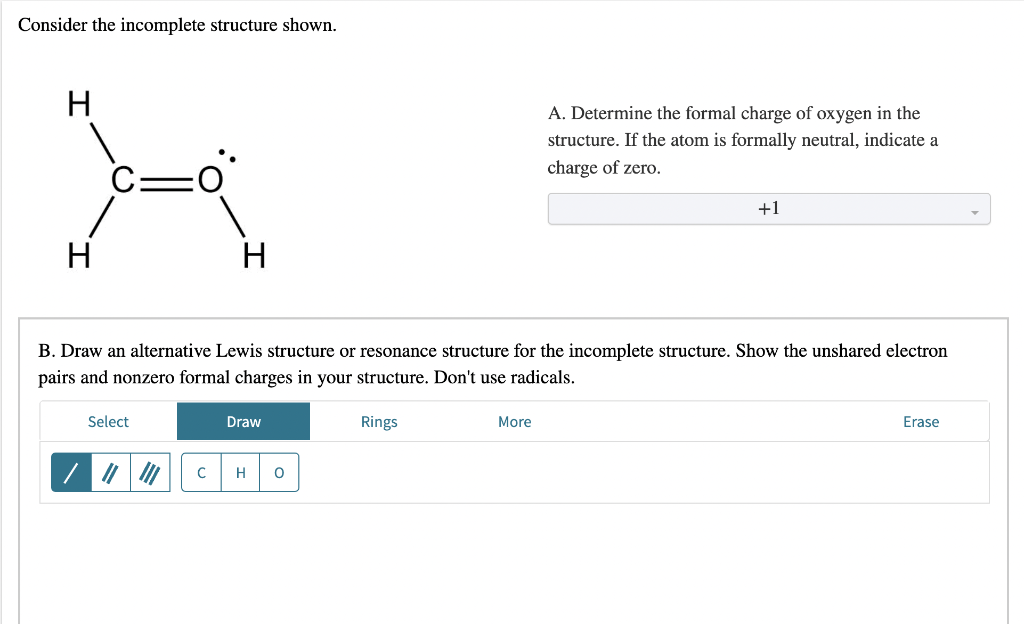Image resolution: width=1024 pixels, height=624 pixels.
Task: Click the +1 charge answer field
Action: coord(768,208)
